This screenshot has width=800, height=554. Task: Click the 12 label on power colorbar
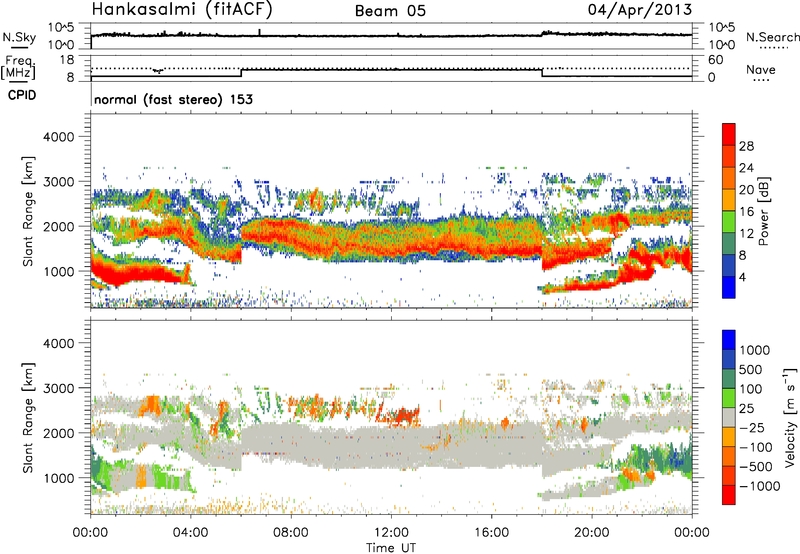click(746, 234)
